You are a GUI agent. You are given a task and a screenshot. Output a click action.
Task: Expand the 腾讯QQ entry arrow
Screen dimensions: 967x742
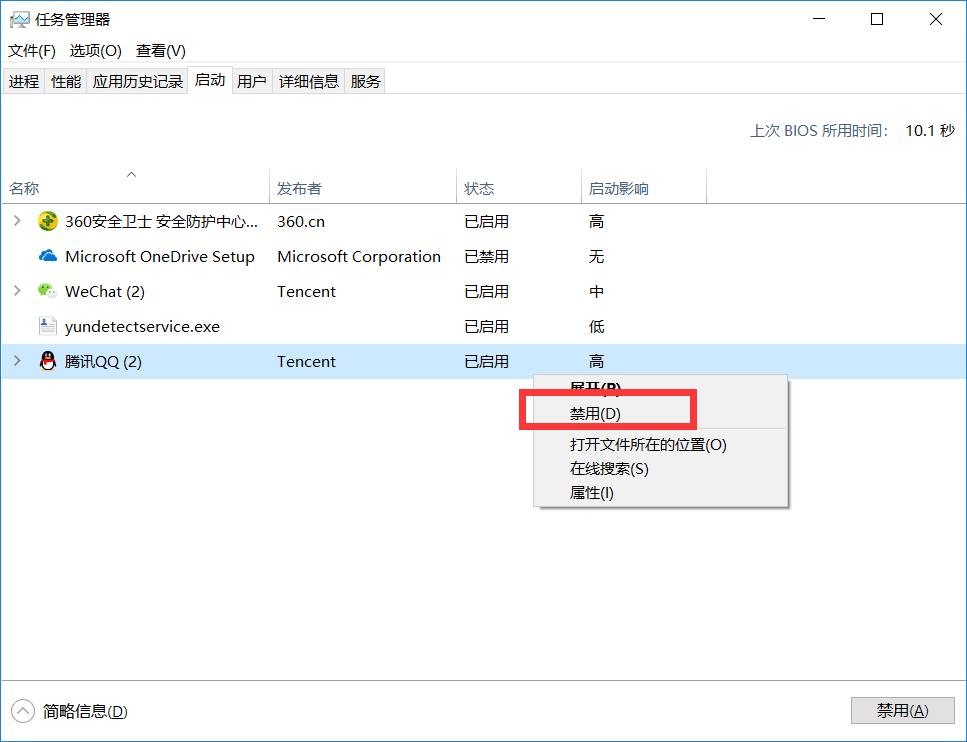point(16,361)
